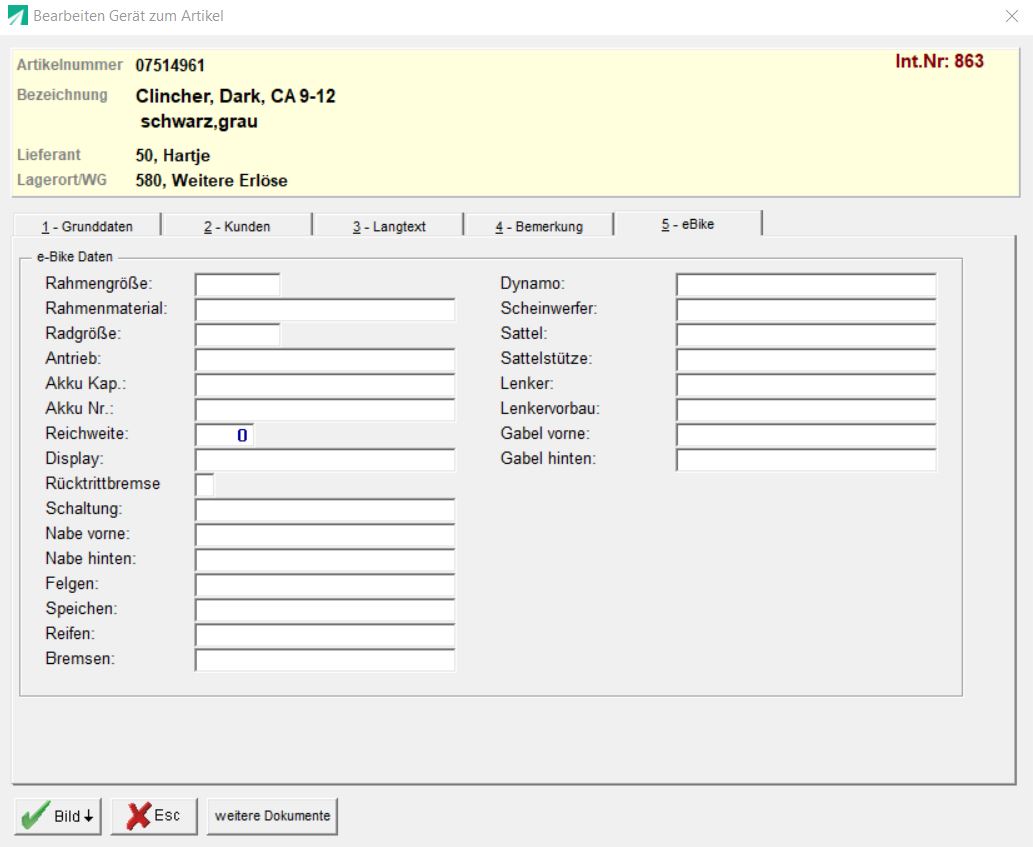Click the Display input field
Screen dimensions: 1033x847
(x=324, y=460)
